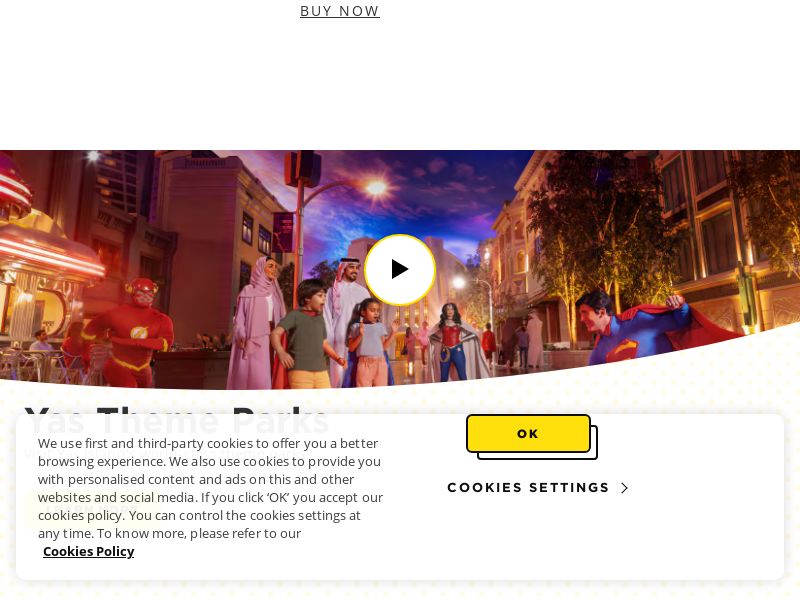Click the girl wearing pink pants
This screenshot has width=800, height=600.
[371, 343]
